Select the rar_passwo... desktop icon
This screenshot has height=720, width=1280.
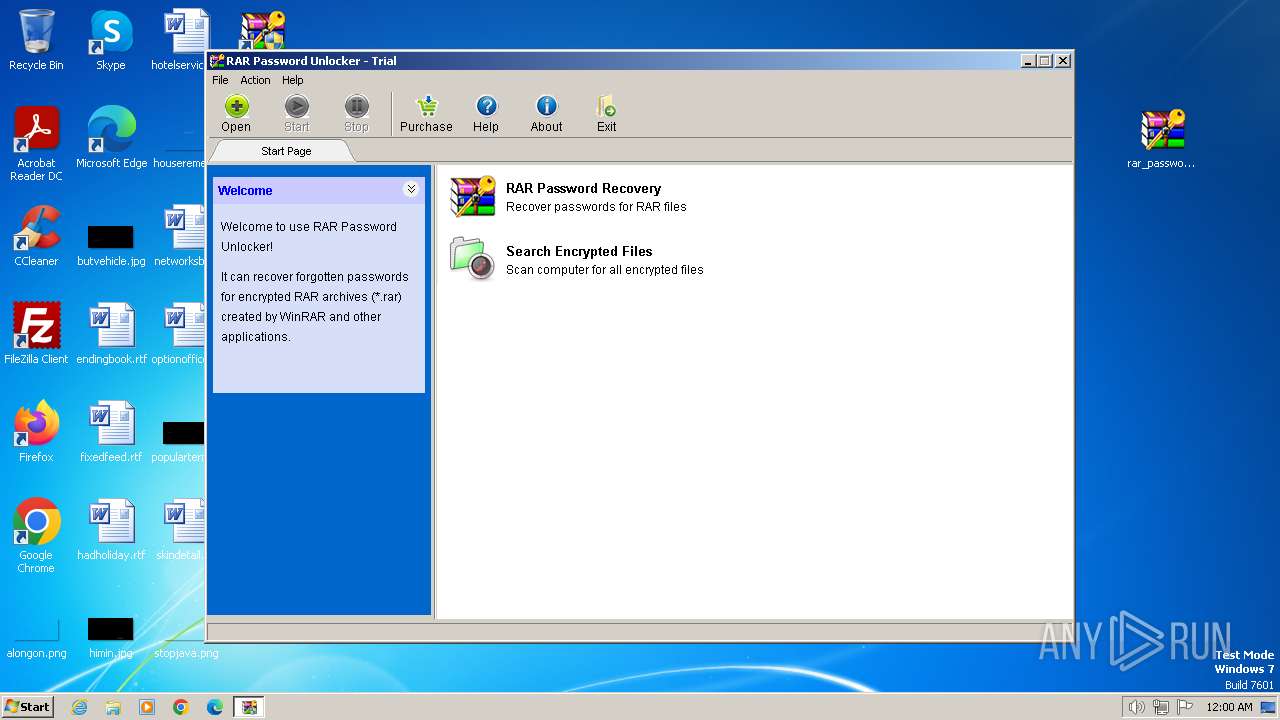(x=1161, y=138)
